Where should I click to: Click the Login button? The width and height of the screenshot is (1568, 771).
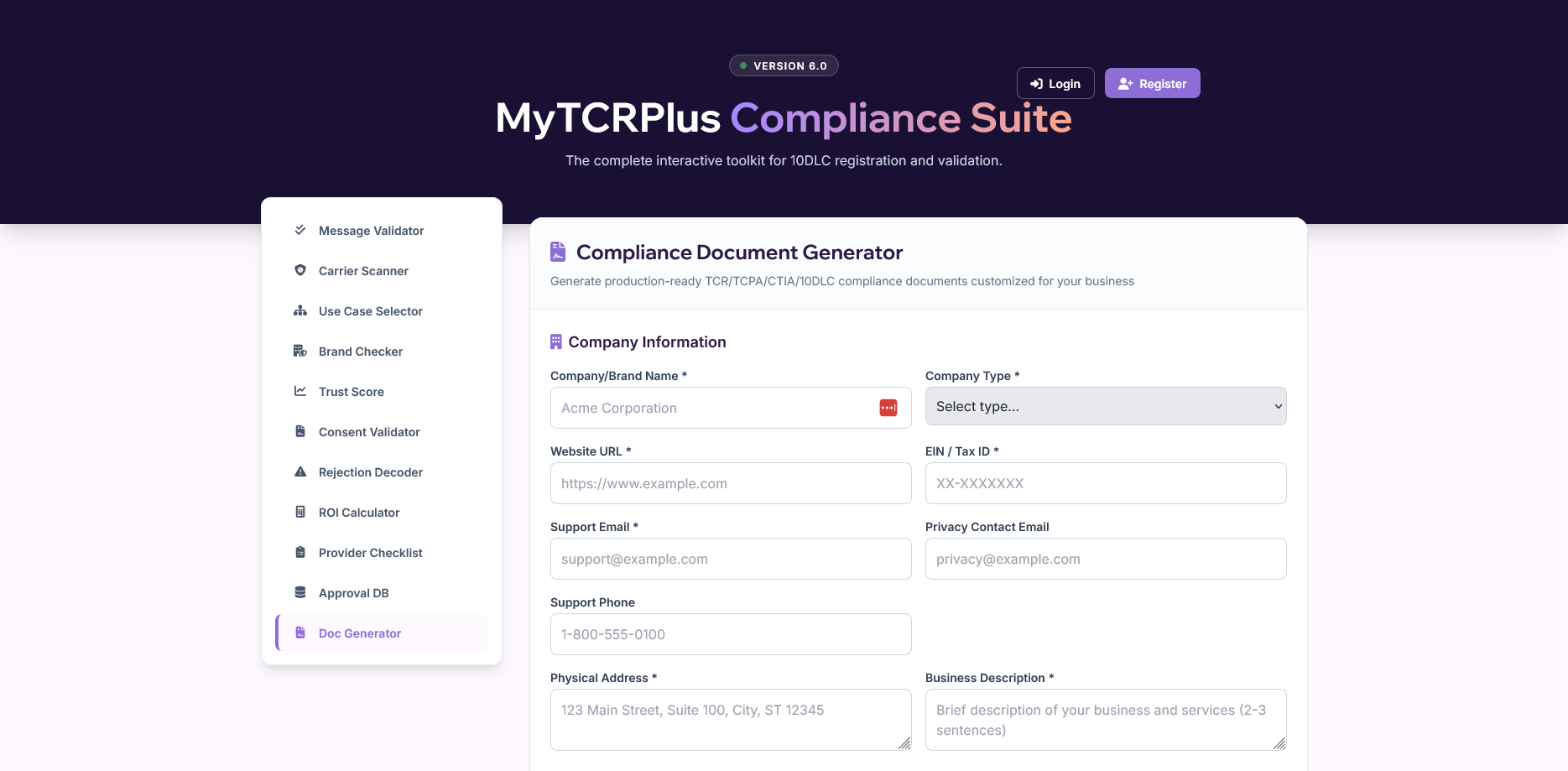click(x=1055, y=83)
